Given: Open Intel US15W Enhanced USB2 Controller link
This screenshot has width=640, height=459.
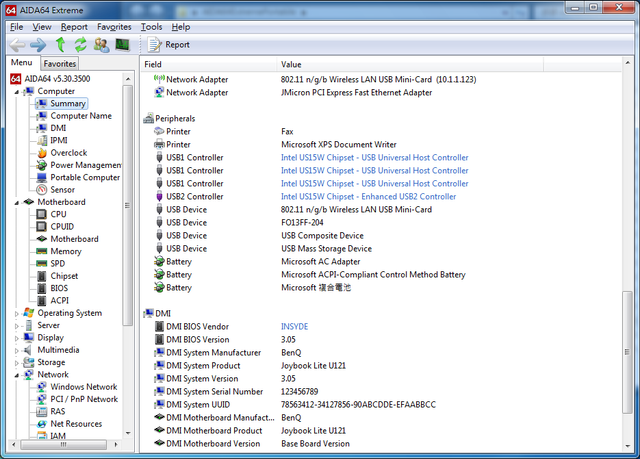Looking at the screenshot, I should (x=368, y=196).
